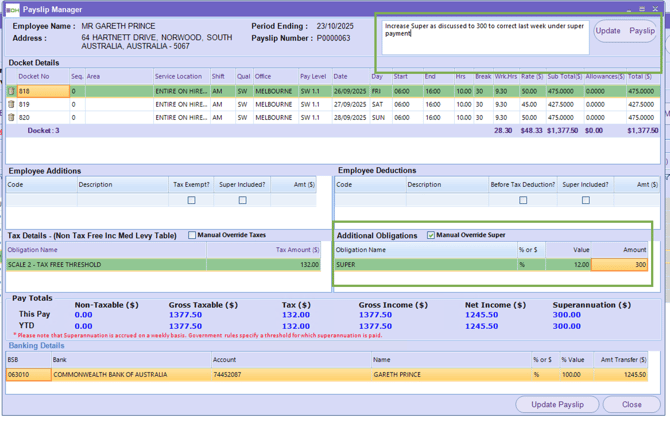This screenshot has width=670, height=425.
Task: Click the delete icon for docket 819
Action: (12, 104)
